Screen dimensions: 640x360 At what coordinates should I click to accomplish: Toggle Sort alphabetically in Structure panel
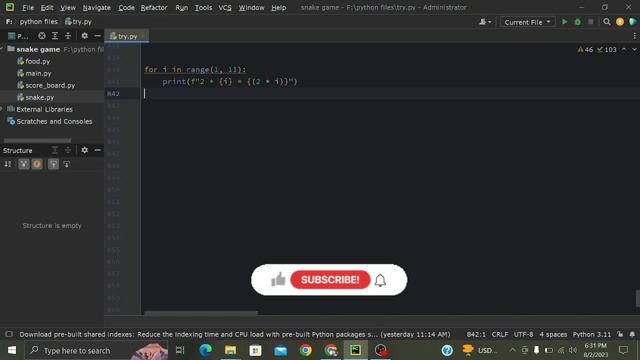tap(8, 164)
